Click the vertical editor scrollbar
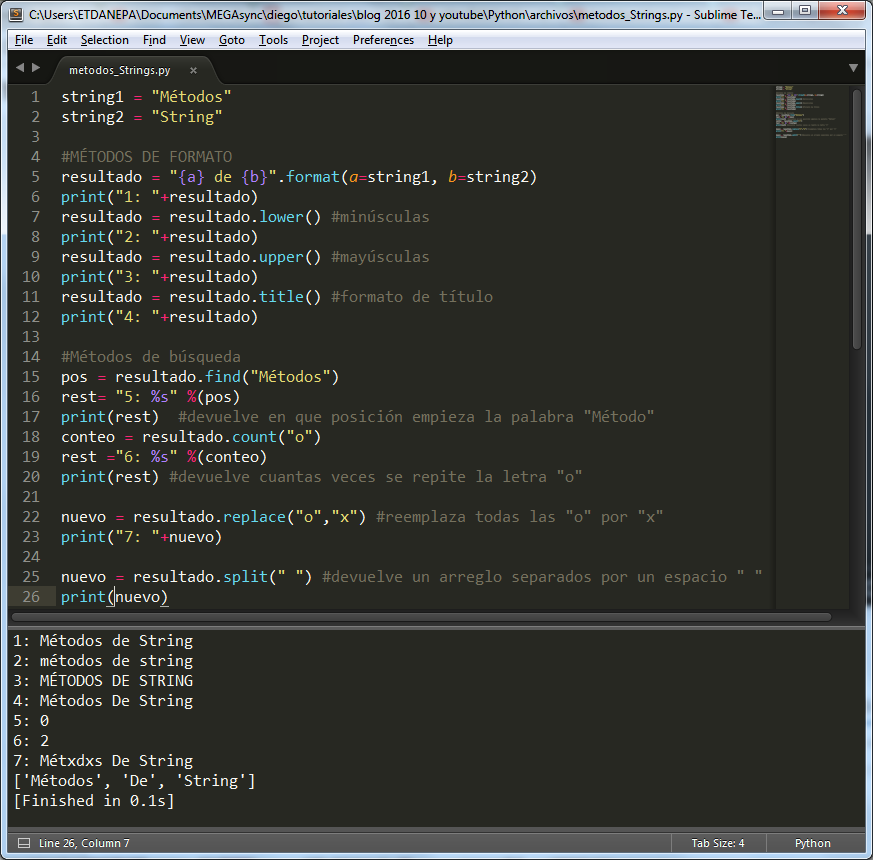873x860 pixels. tap(857, 220)
